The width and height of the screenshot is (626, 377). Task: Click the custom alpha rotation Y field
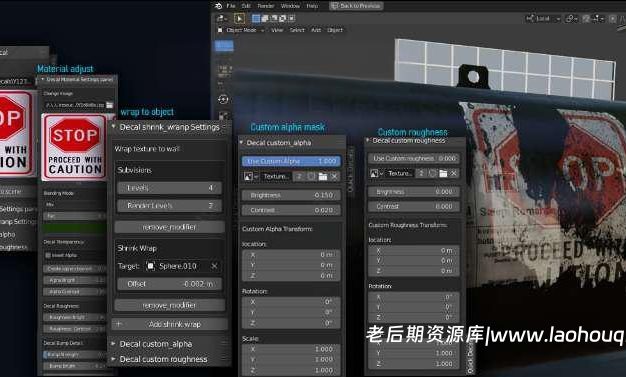[291, 312]
